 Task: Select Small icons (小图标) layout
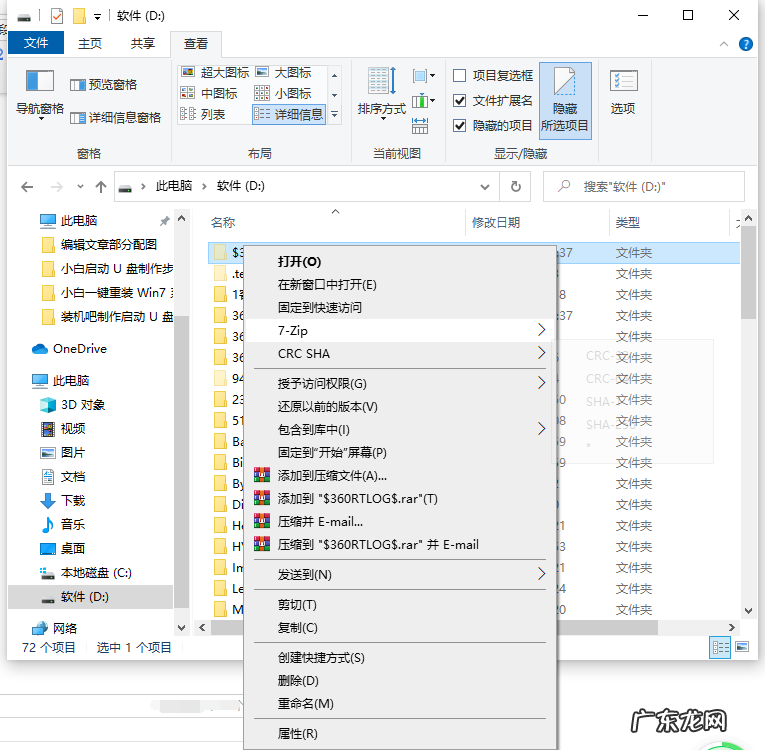(x=283, y=93)
